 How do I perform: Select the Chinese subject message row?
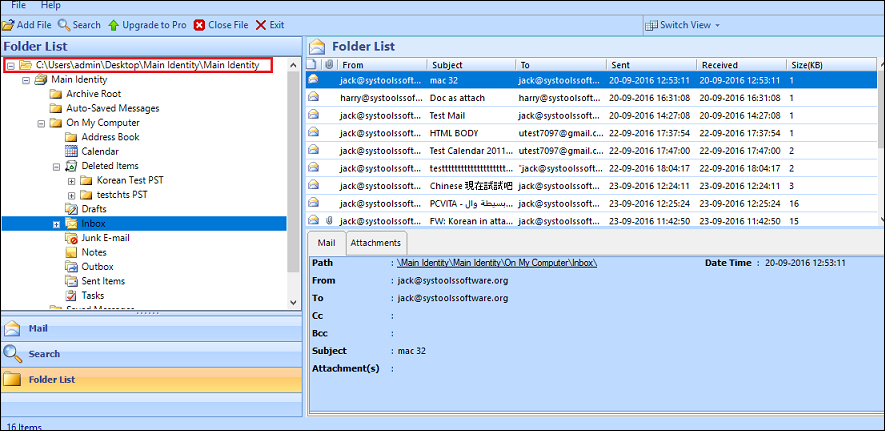pos(592,186)
